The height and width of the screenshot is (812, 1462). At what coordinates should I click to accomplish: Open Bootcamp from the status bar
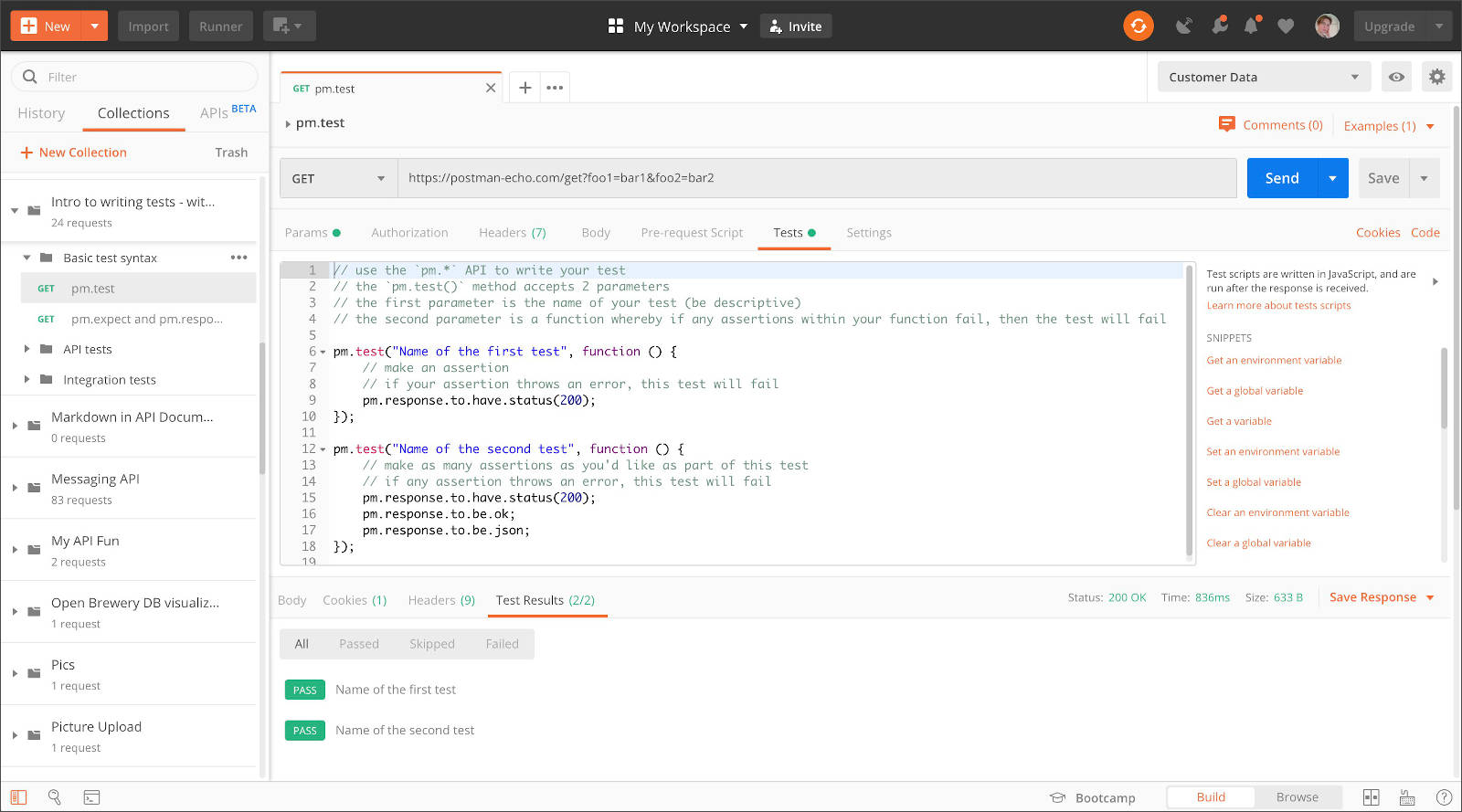1093,797
